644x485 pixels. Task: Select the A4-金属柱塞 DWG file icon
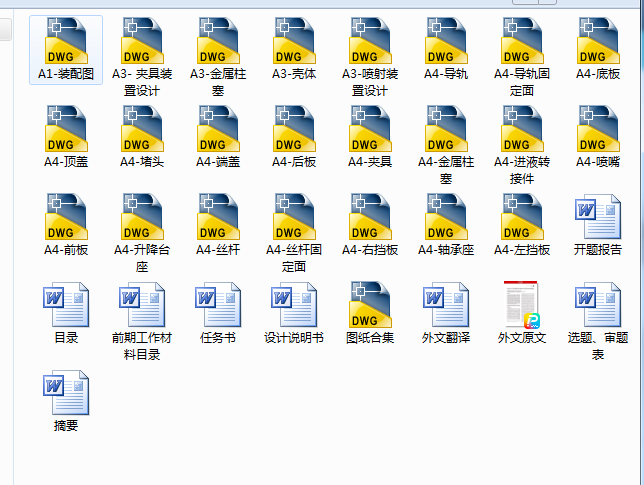point(446,129)
